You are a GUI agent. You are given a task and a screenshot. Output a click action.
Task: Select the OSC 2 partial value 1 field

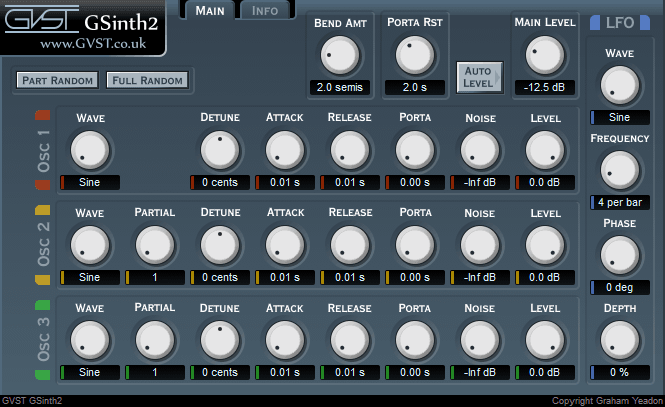pos(155,277)
